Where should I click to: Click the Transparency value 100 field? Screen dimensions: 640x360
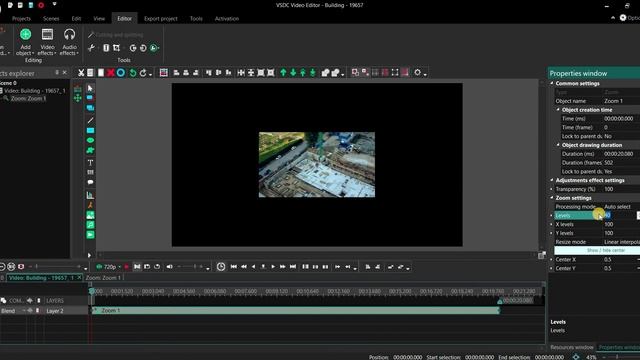click(622, 189)
